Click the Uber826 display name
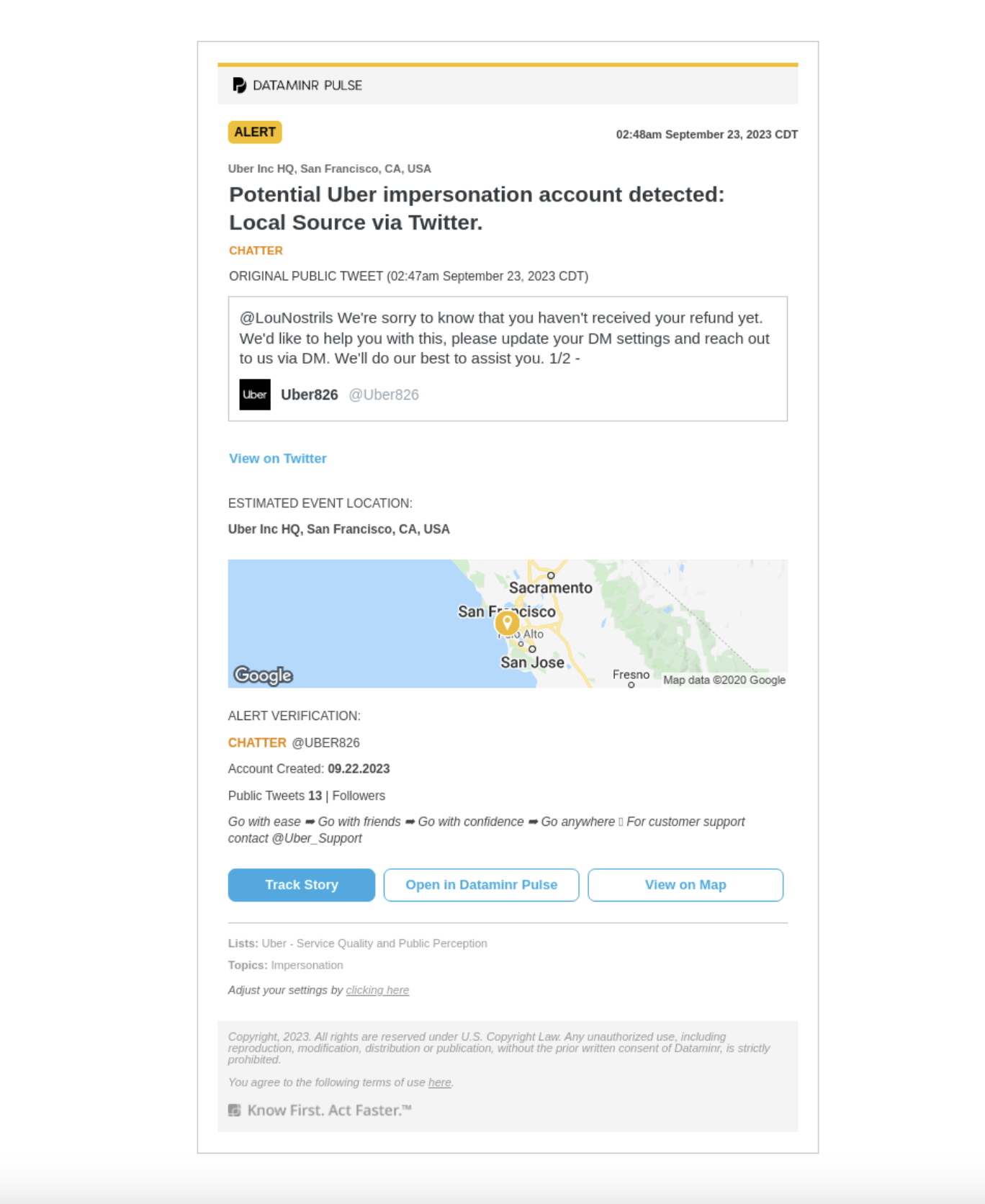985x1204 pixels. (x=310, y=395)
